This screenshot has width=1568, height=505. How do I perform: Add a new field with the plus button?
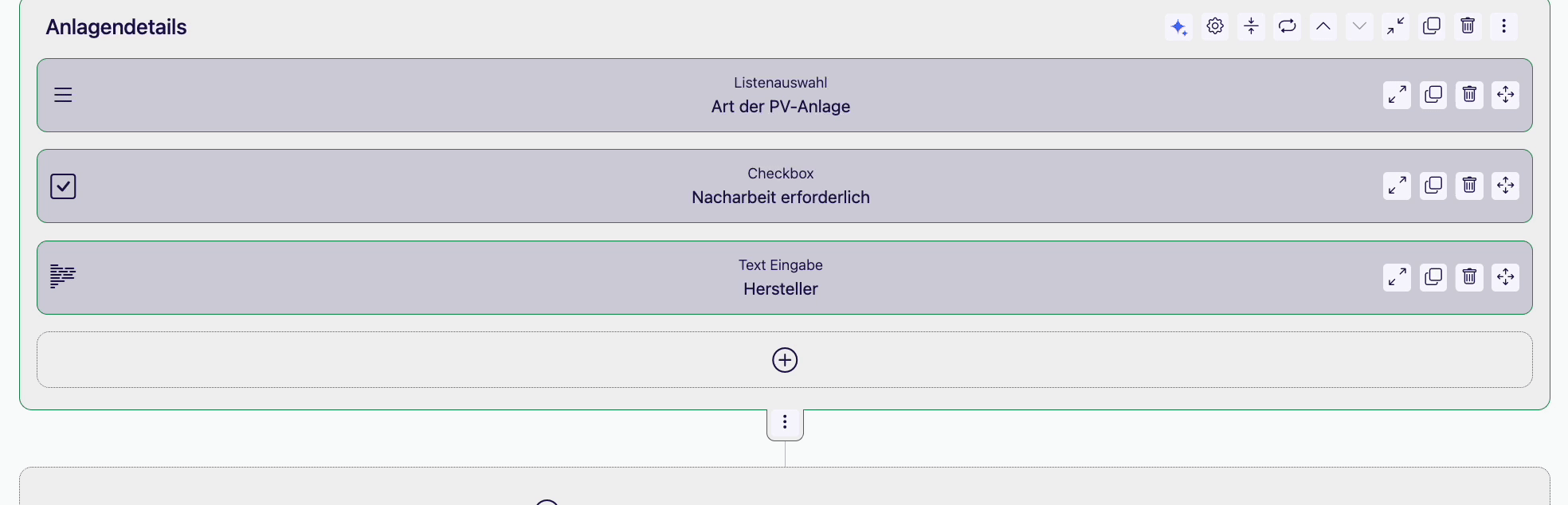coord(785,360)
